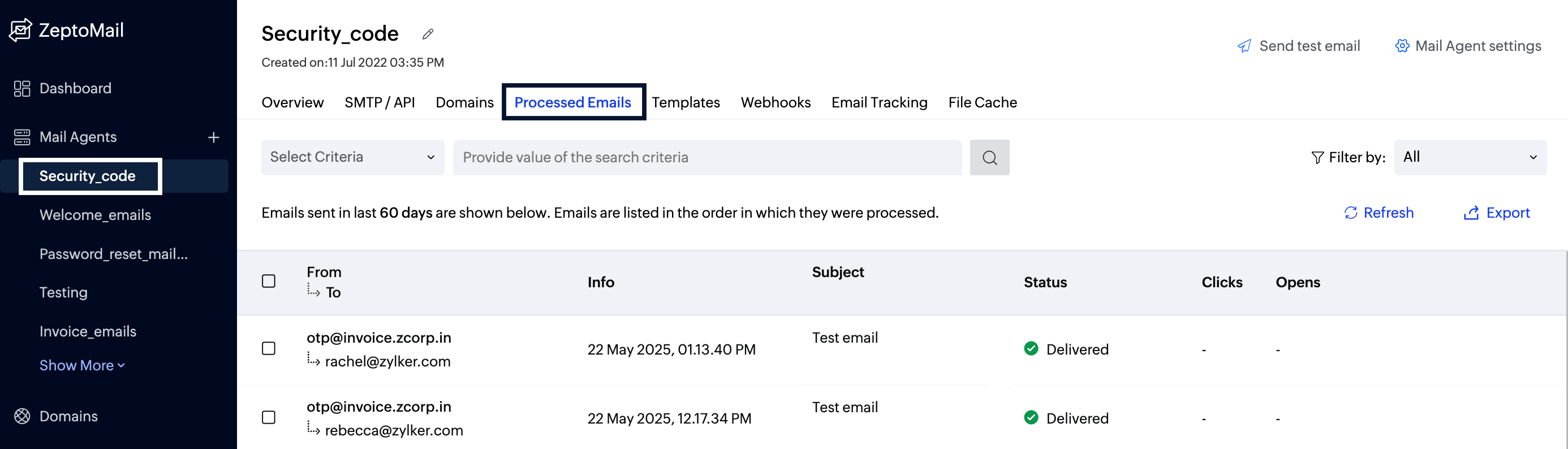Open the Select Criteria dropdown

pos(352,158)
